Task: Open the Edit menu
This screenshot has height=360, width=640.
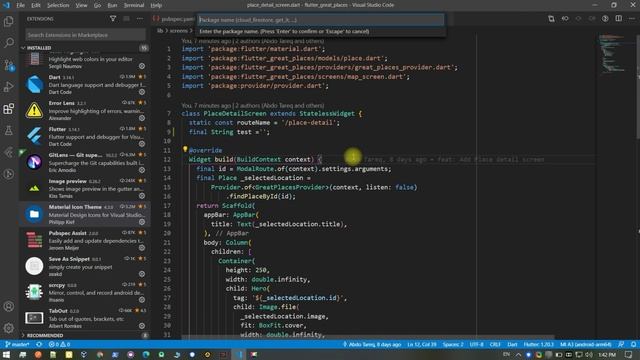Action: click(36, 5)
